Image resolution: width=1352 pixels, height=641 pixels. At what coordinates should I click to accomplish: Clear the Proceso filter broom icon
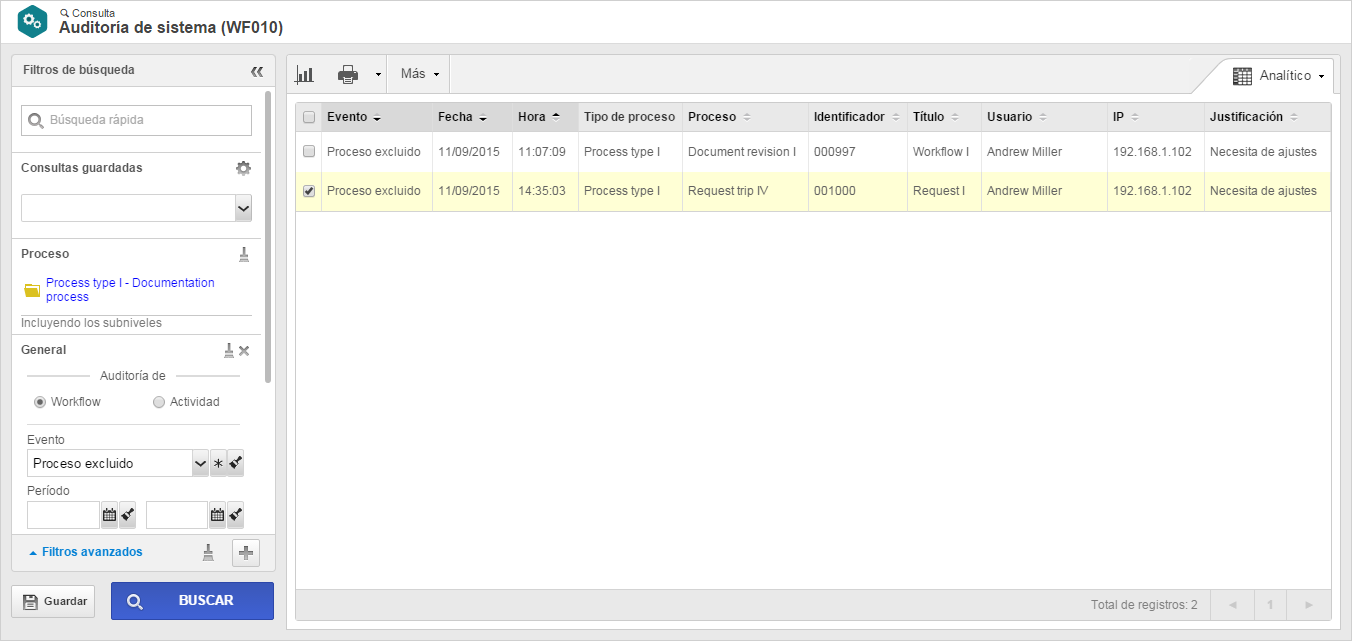244,254
